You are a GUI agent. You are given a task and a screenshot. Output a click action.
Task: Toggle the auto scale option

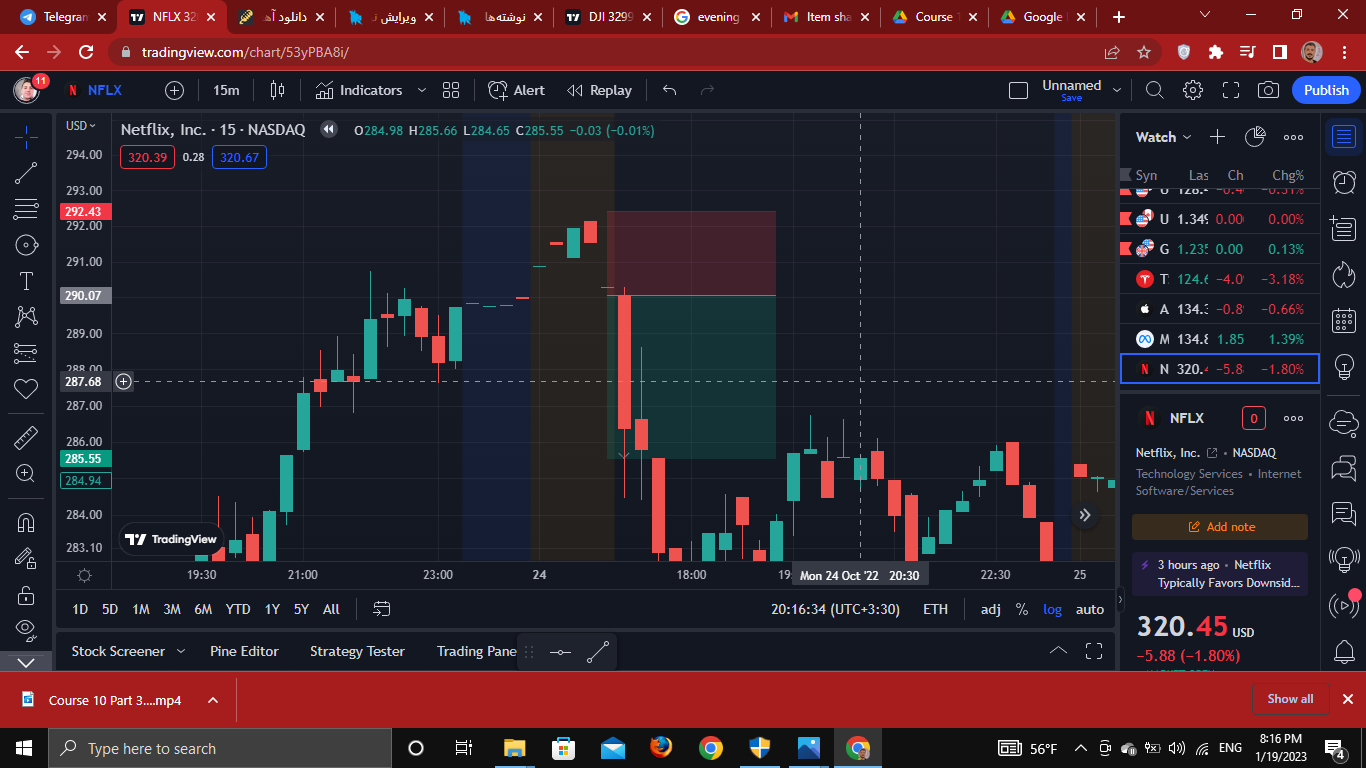click(x=1090, y=609)
